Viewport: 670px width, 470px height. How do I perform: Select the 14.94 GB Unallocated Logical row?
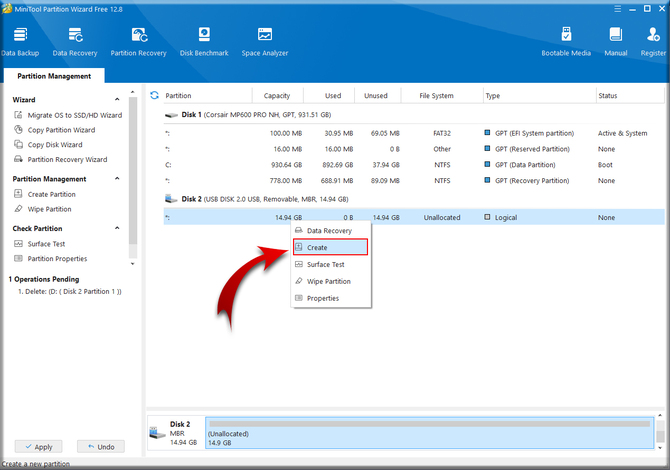(414, 217)
